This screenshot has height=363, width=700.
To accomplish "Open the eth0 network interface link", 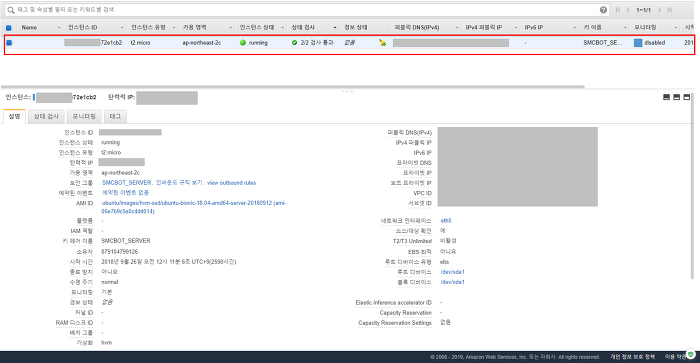I will 446,221.
